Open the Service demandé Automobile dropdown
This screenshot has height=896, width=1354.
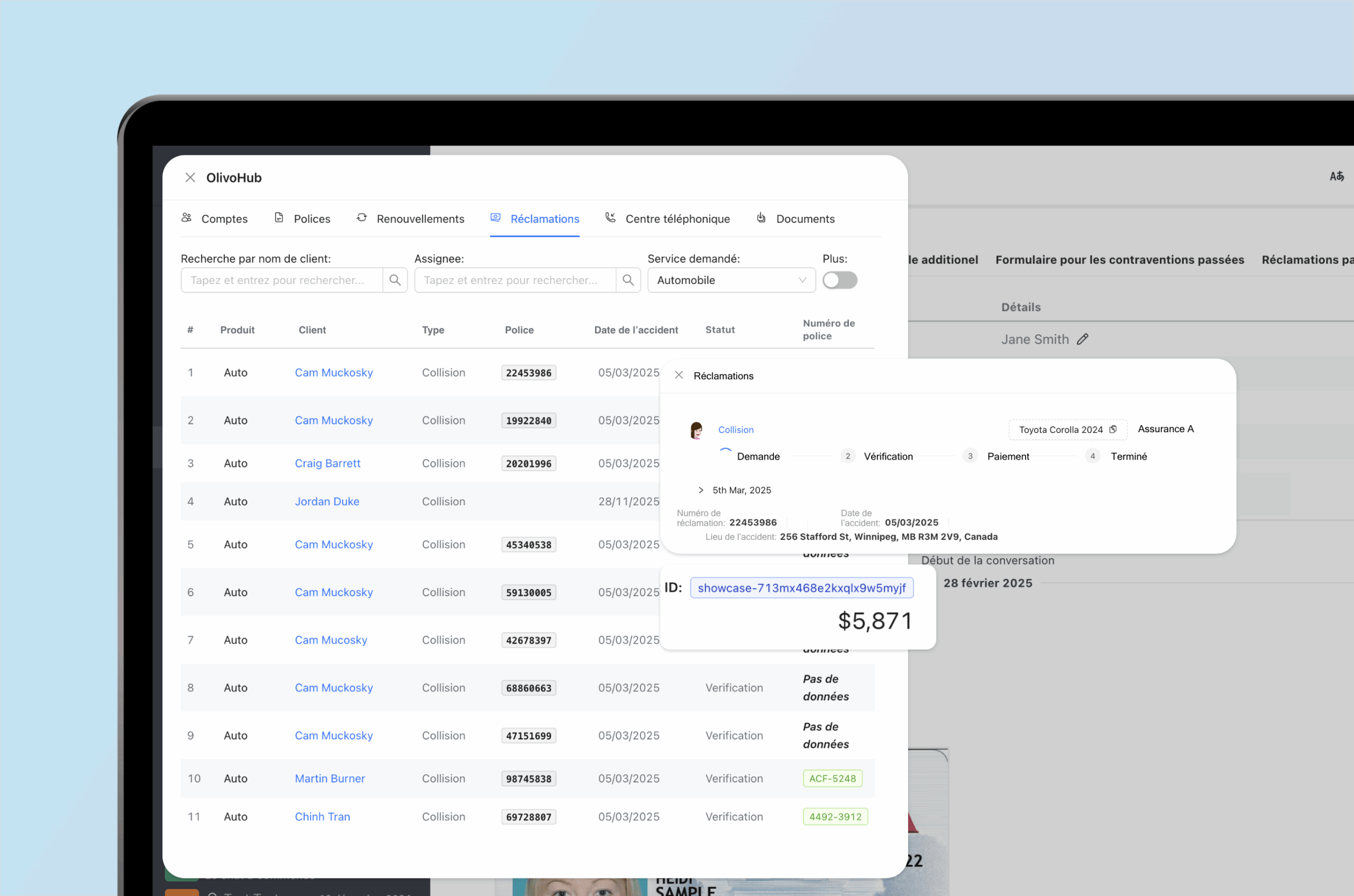pos(731,280)
